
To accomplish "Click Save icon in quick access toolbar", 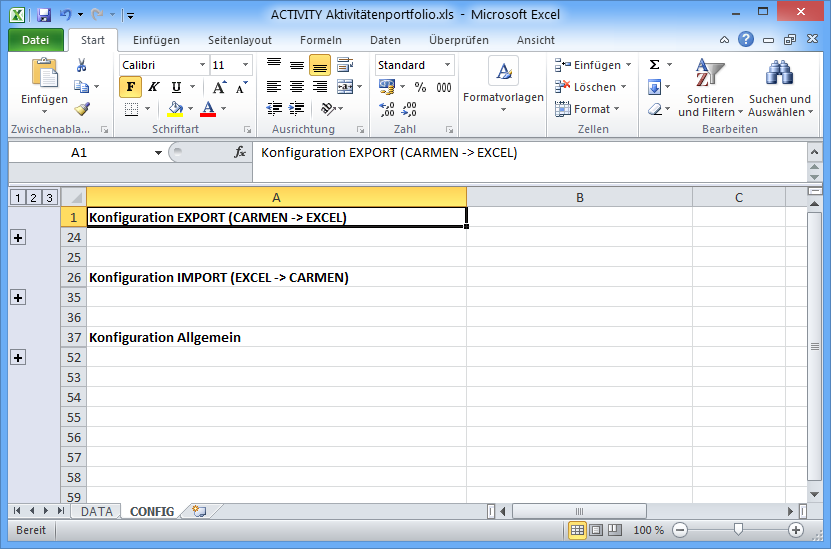I will coord(44,15).
